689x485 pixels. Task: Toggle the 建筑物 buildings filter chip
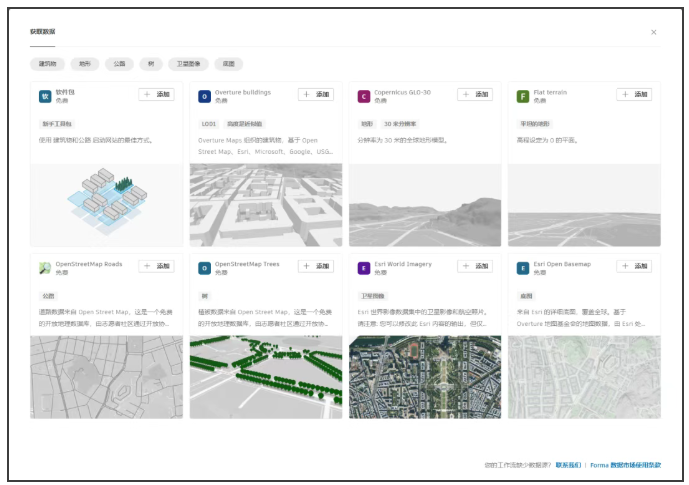pos(47,64)
